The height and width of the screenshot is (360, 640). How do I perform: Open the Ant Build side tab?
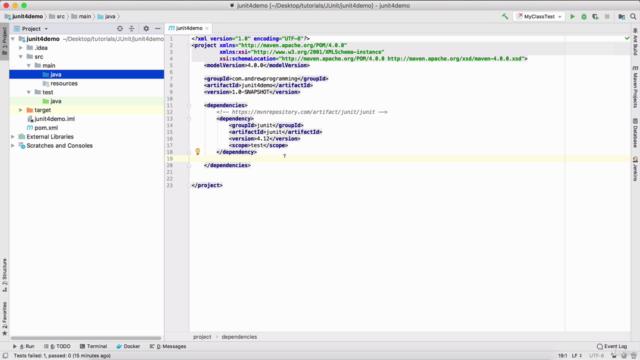[x=635, y=42]
